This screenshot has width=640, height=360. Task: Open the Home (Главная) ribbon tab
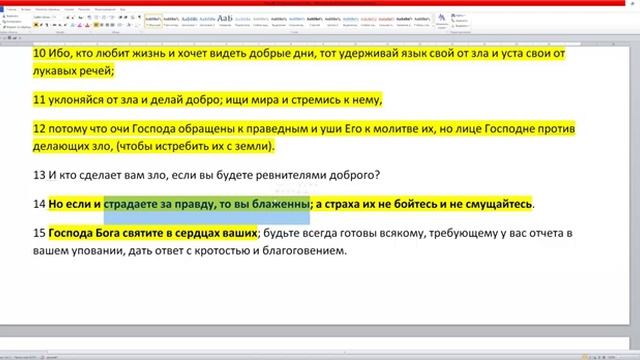(11, 9)
